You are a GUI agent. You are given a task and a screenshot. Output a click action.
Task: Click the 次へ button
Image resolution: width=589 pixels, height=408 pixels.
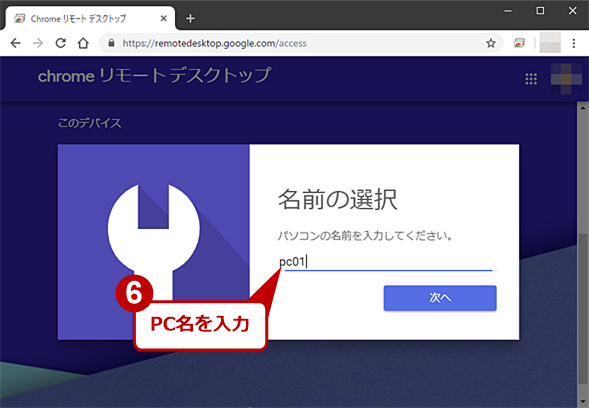[x=440, y=298]
